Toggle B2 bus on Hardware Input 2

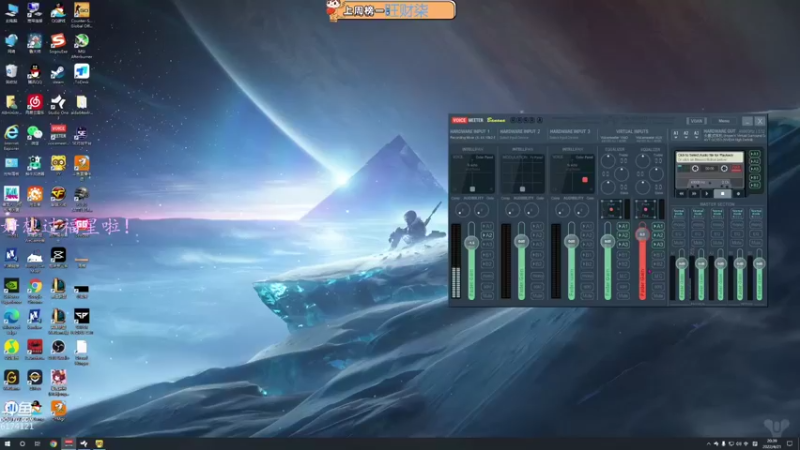pos(537,264)
